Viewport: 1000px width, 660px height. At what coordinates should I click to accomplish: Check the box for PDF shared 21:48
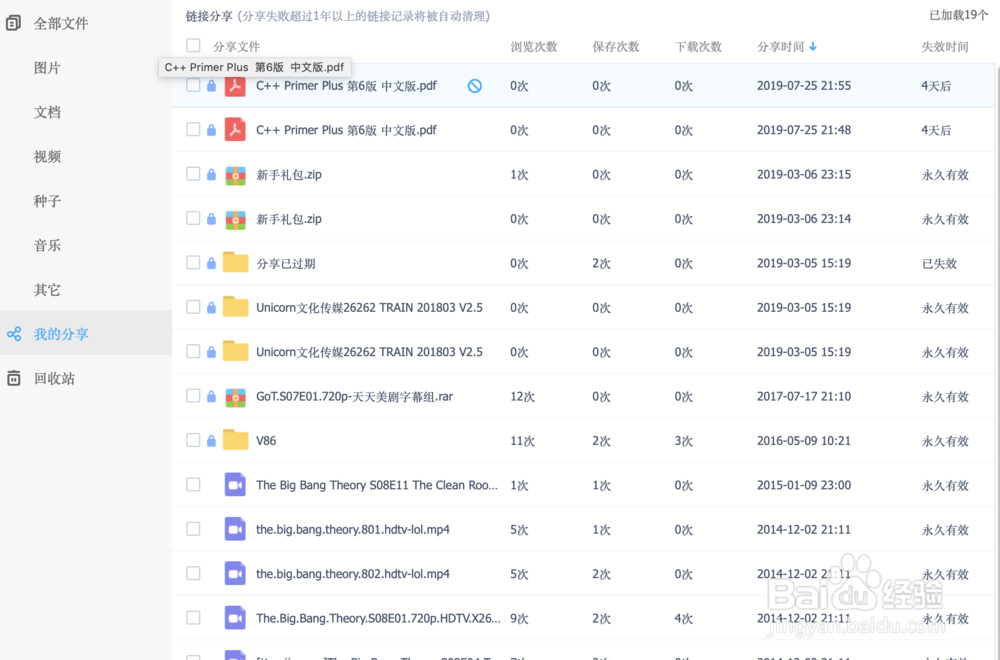pos(193,129)
